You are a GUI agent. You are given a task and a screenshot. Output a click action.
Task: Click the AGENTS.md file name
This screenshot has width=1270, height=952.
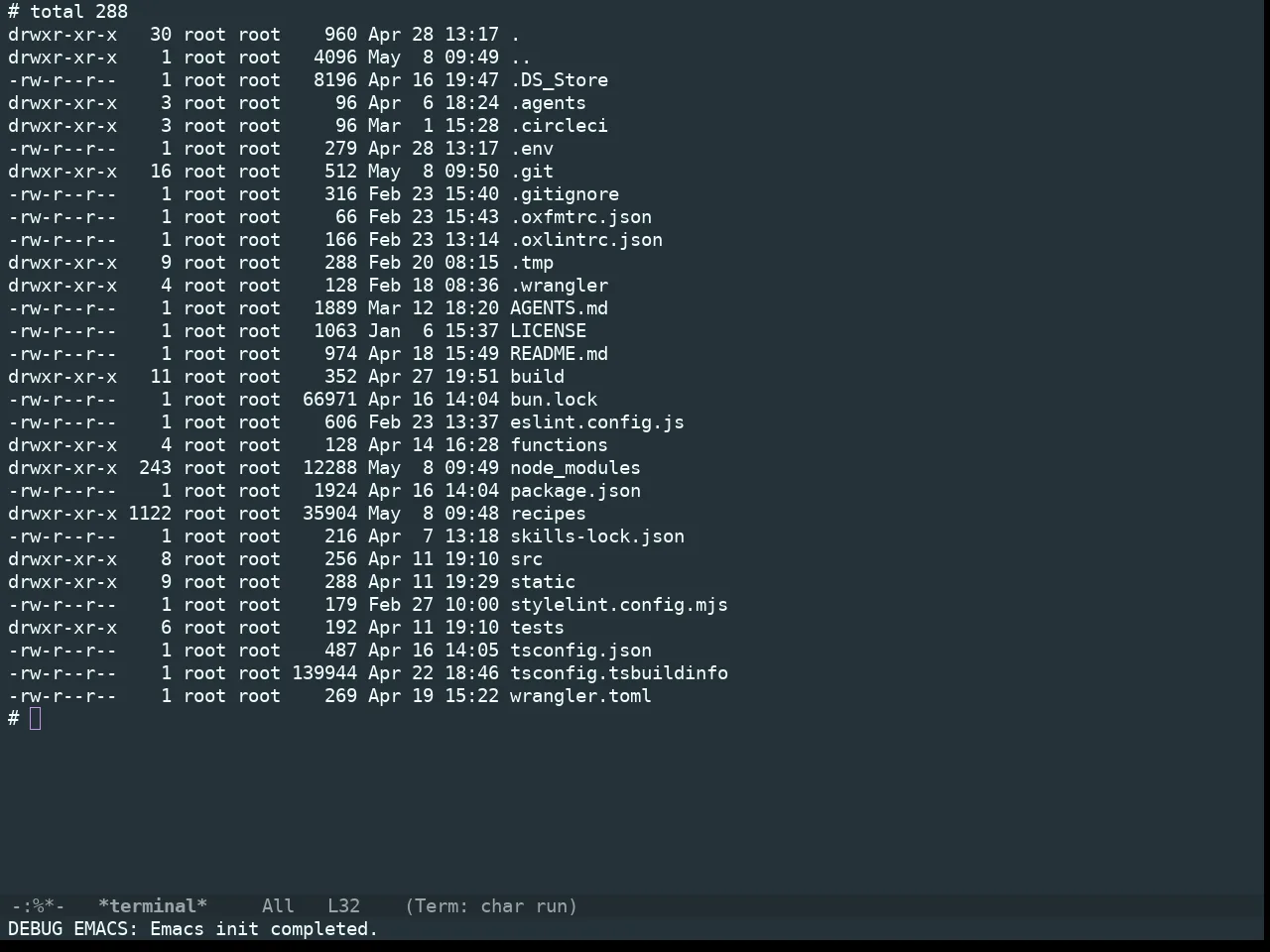click(559, 308)
